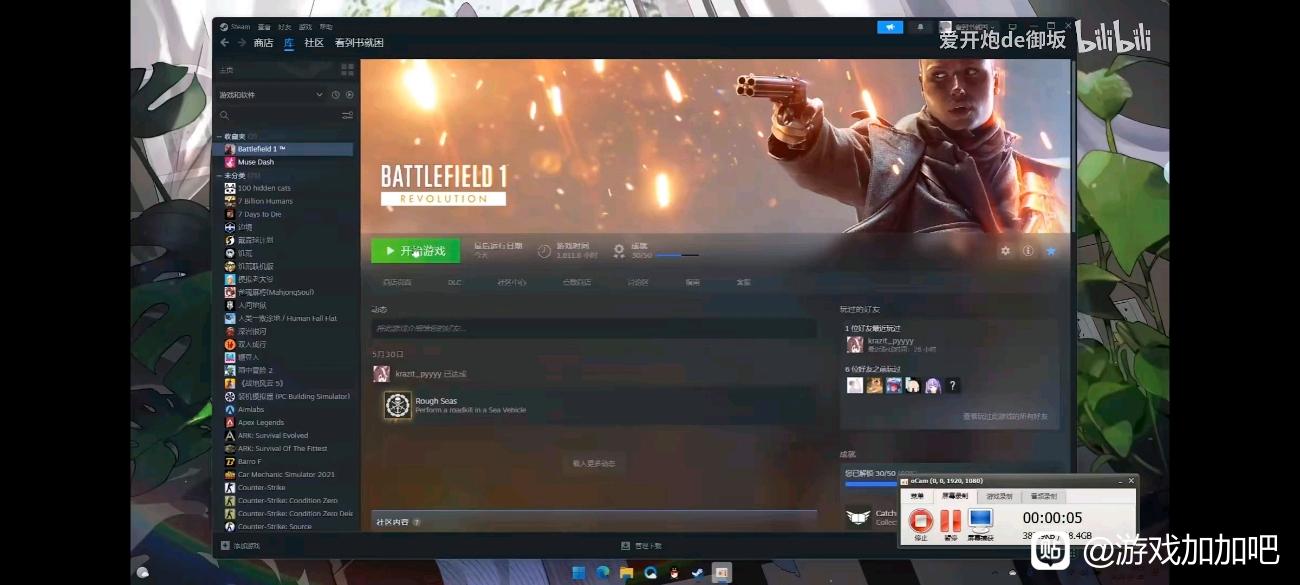Switch to the 库 Library tab
The width and height of the screenshot is (1300, 585).
point(289,43)
